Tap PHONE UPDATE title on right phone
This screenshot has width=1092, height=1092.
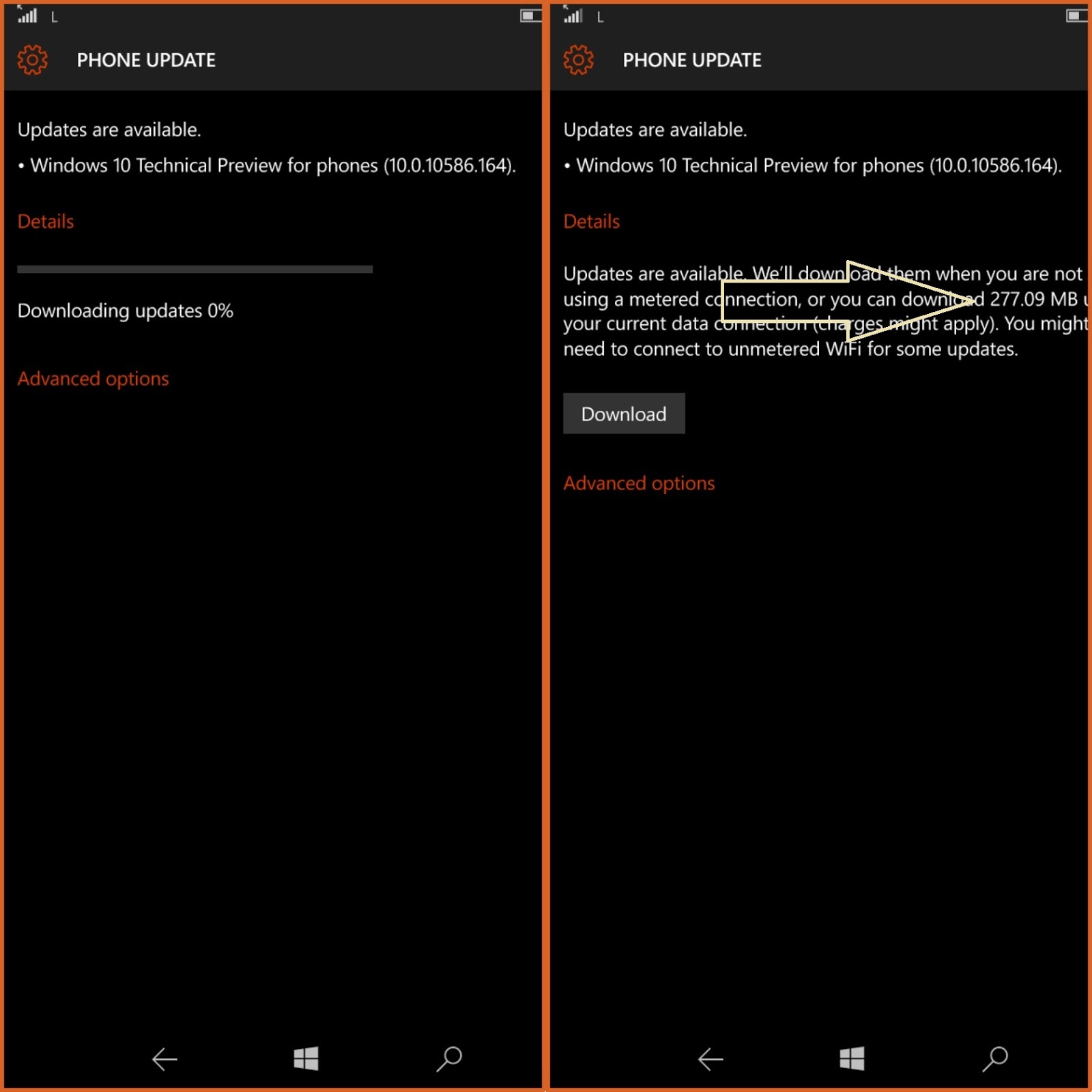[692, 60]
